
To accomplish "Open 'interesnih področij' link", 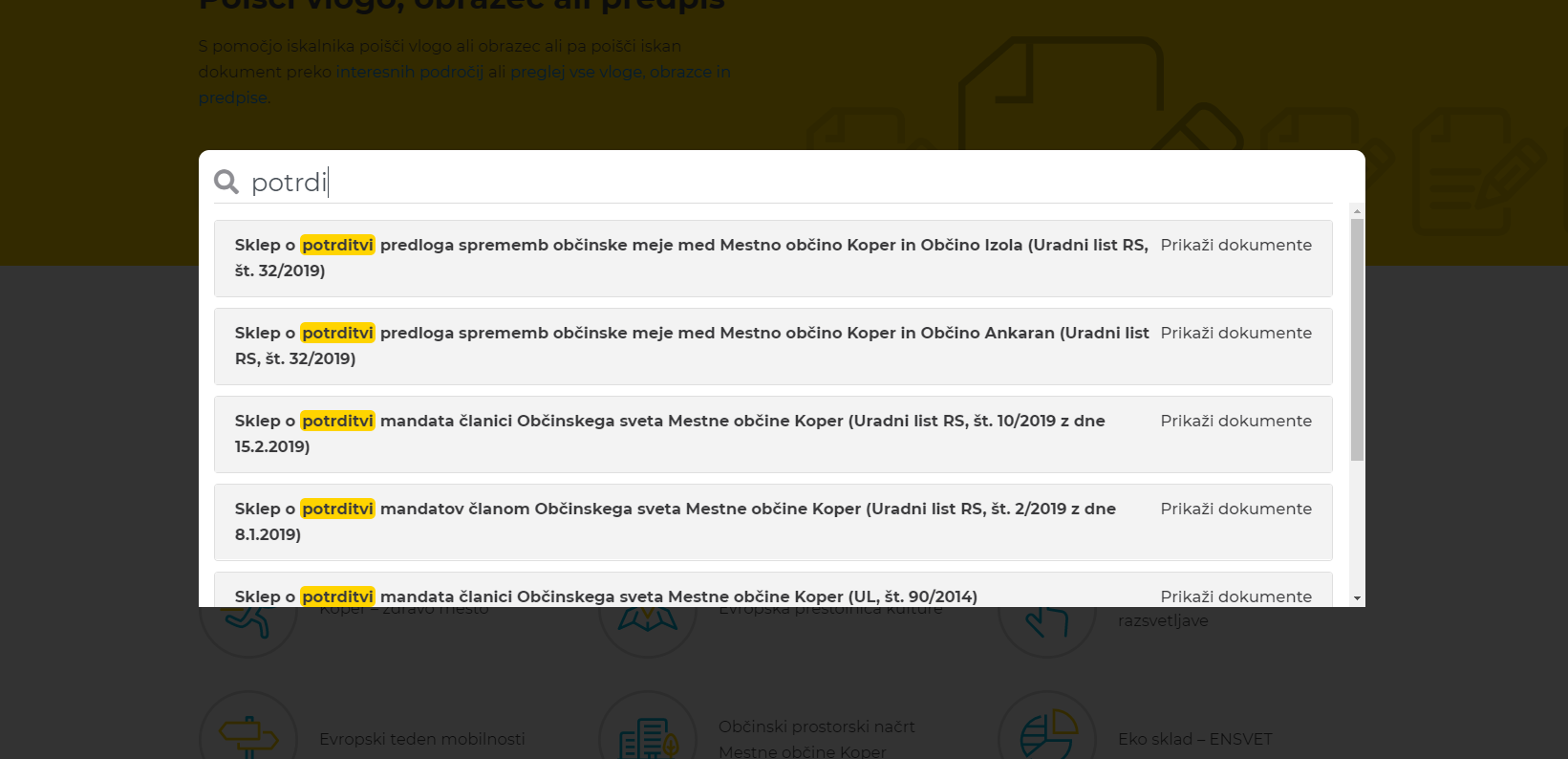I will tap(410, 72).
